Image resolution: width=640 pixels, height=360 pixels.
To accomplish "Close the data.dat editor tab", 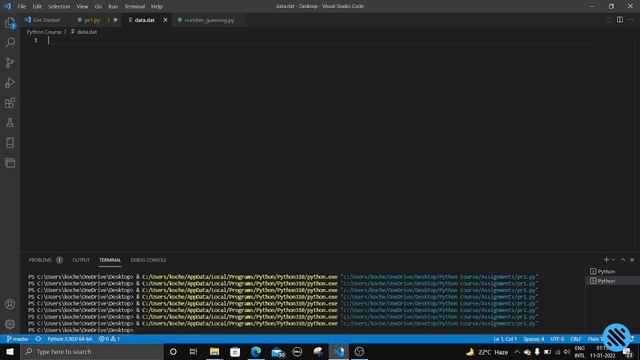I will [x=165, y=20].
